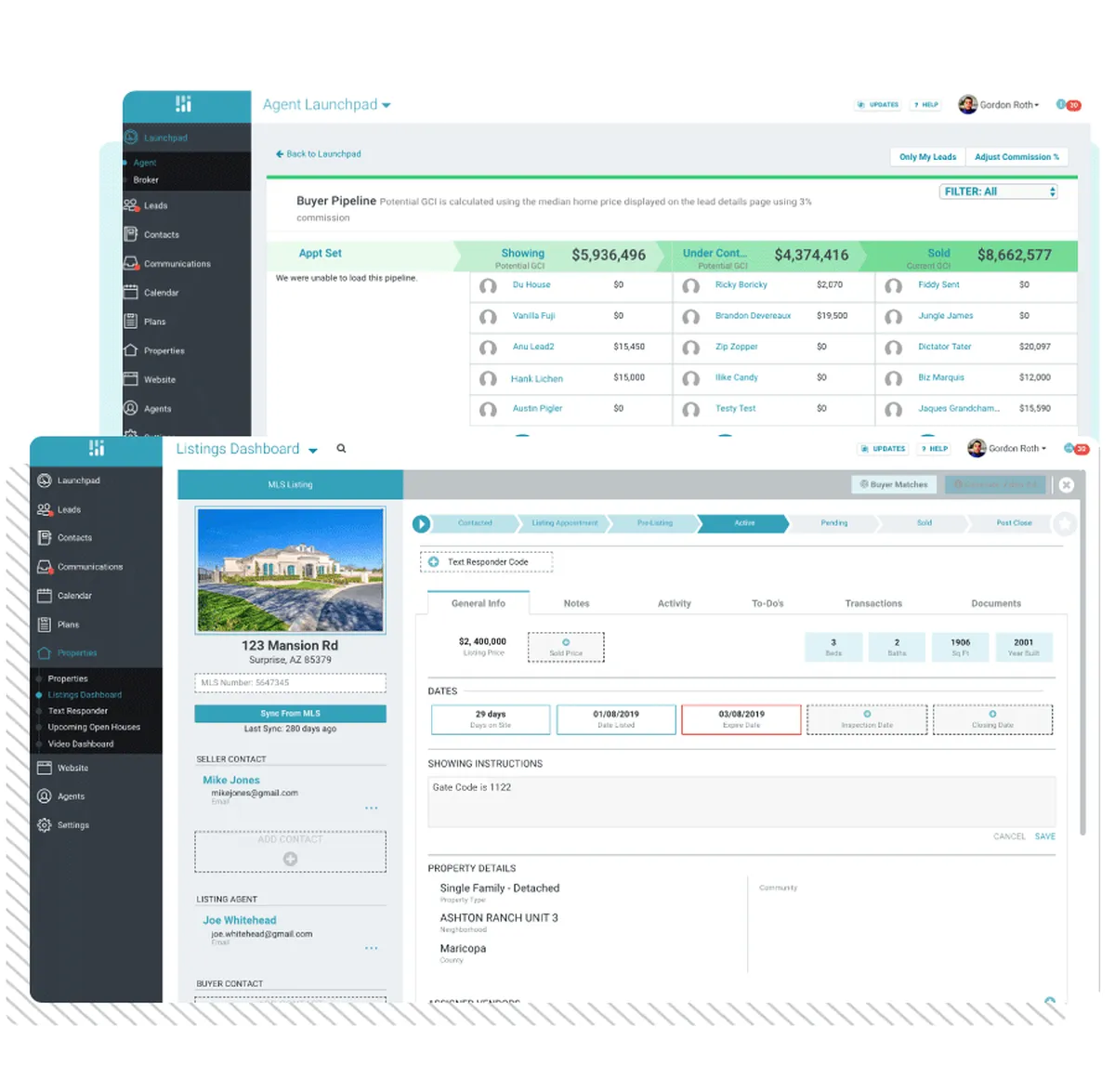
Task: Switch to Notes tab
Action: (576, 603)
